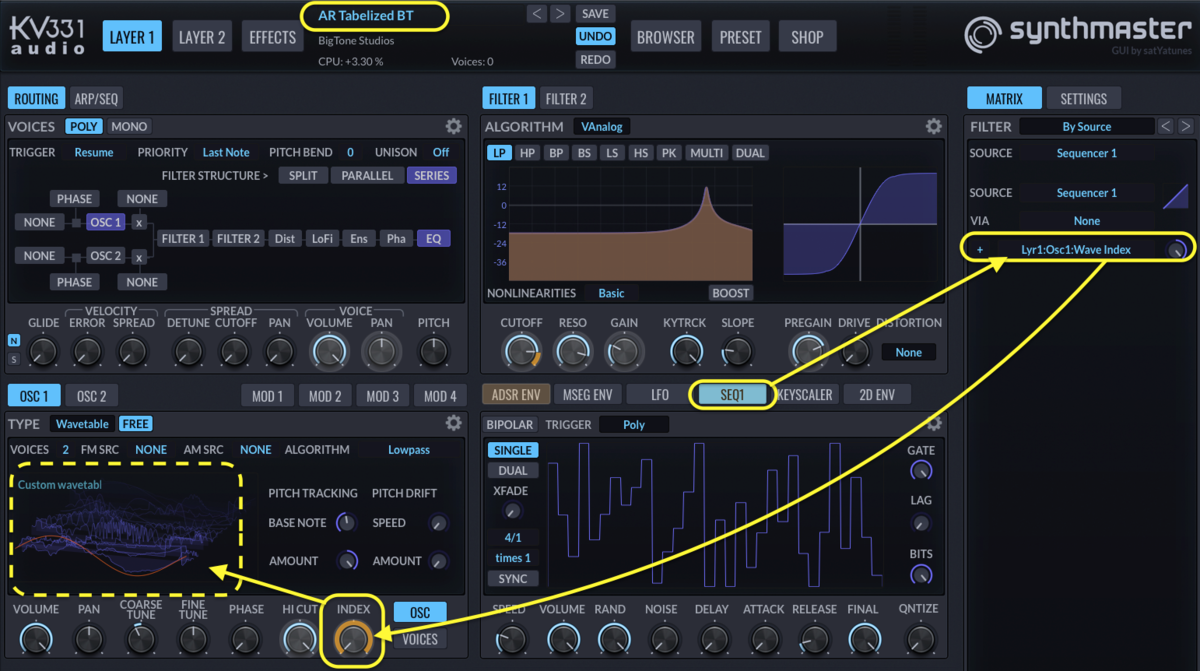The image size is (1200, 671).
Task: Toggle the sequencer SYNC button
Action: pos(513,578)
